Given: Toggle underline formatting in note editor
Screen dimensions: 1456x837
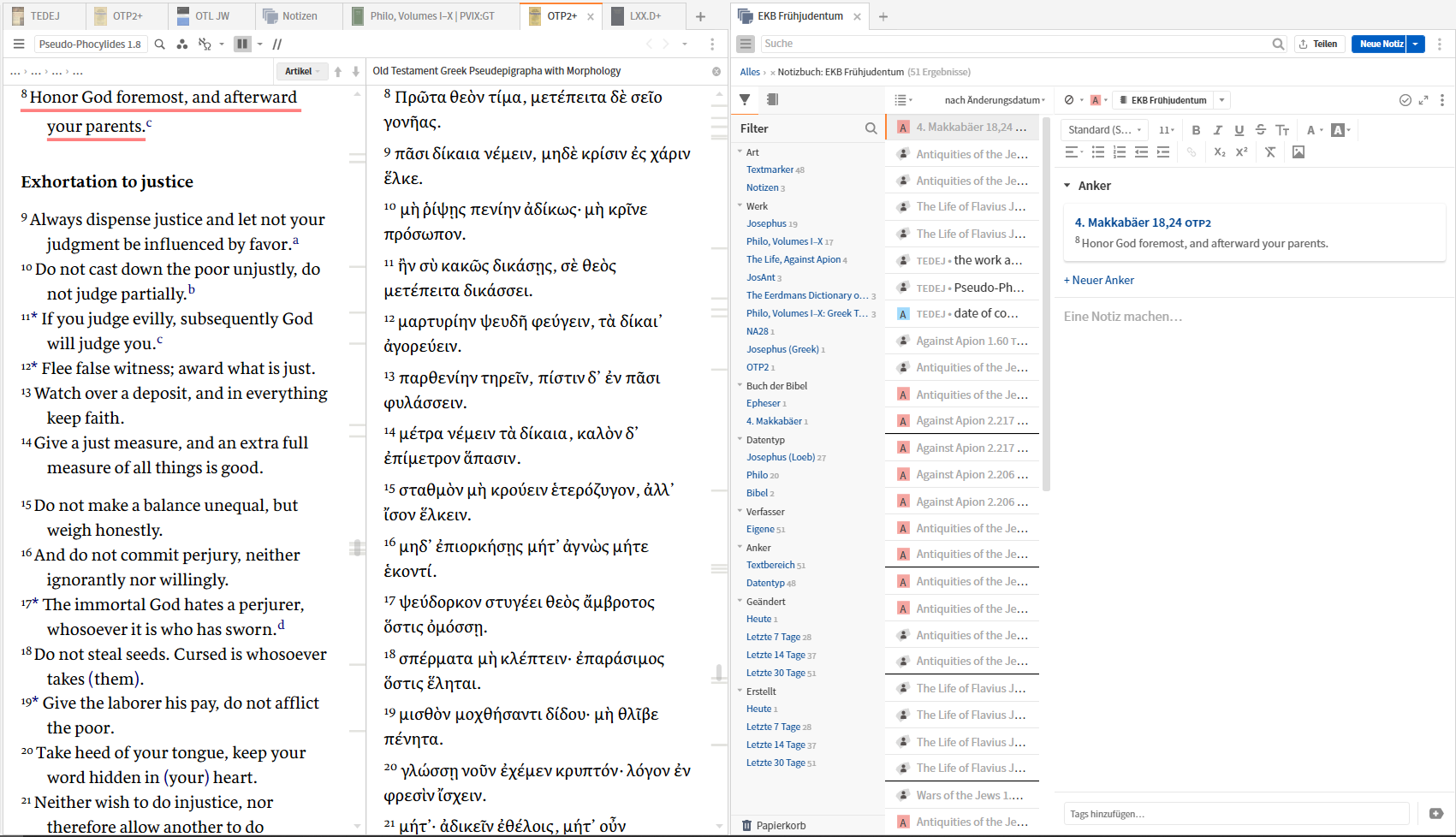Looking at the screenshot, I should click(x=1239, y=130).
